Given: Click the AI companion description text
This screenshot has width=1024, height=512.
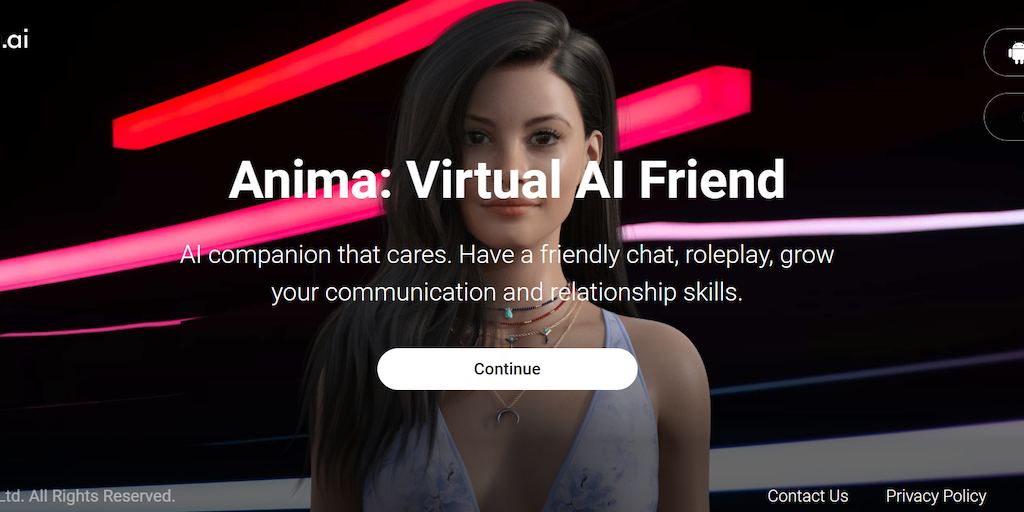Looking at the screenshot, I should 507,274.
